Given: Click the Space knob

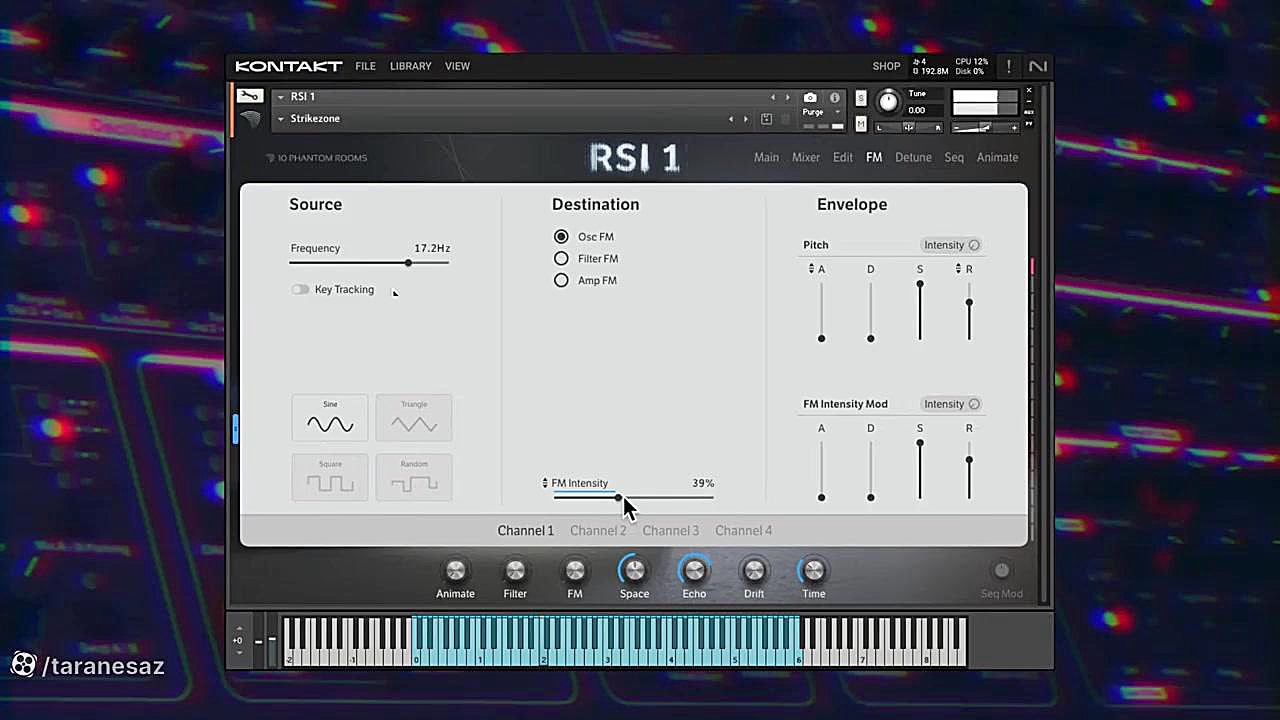Looking at the screenshot, I should point(634,570).
